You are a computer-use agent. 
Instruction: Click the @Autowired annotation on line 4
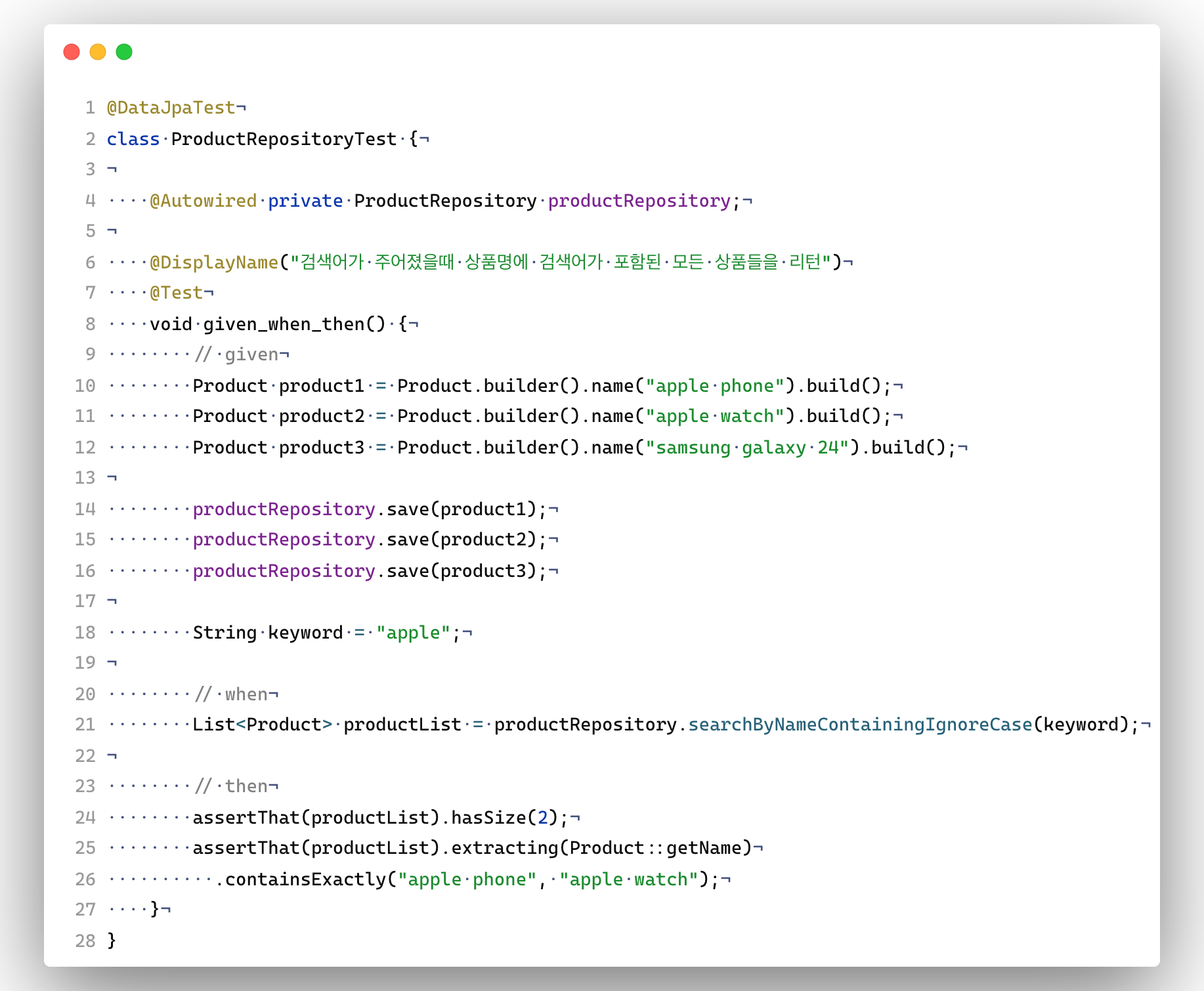click(x=204, y=201)
